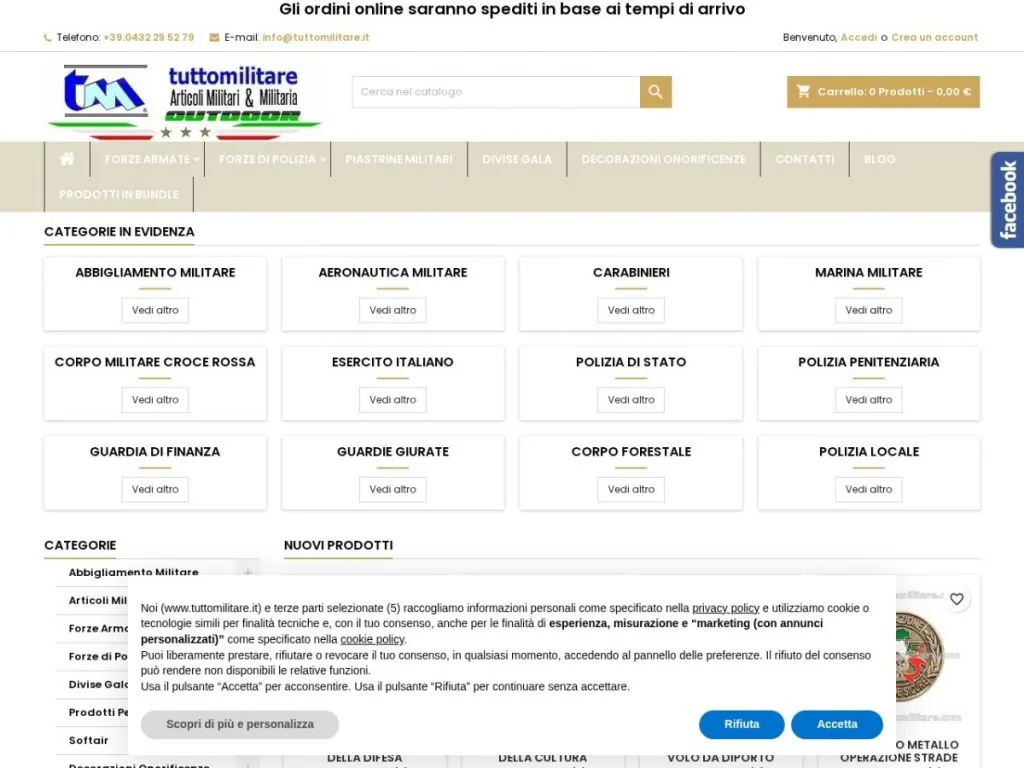The width and height of the screenshot is (1024, 768).
Task: Select Softair in Categorie list
Action: (89, 741)
